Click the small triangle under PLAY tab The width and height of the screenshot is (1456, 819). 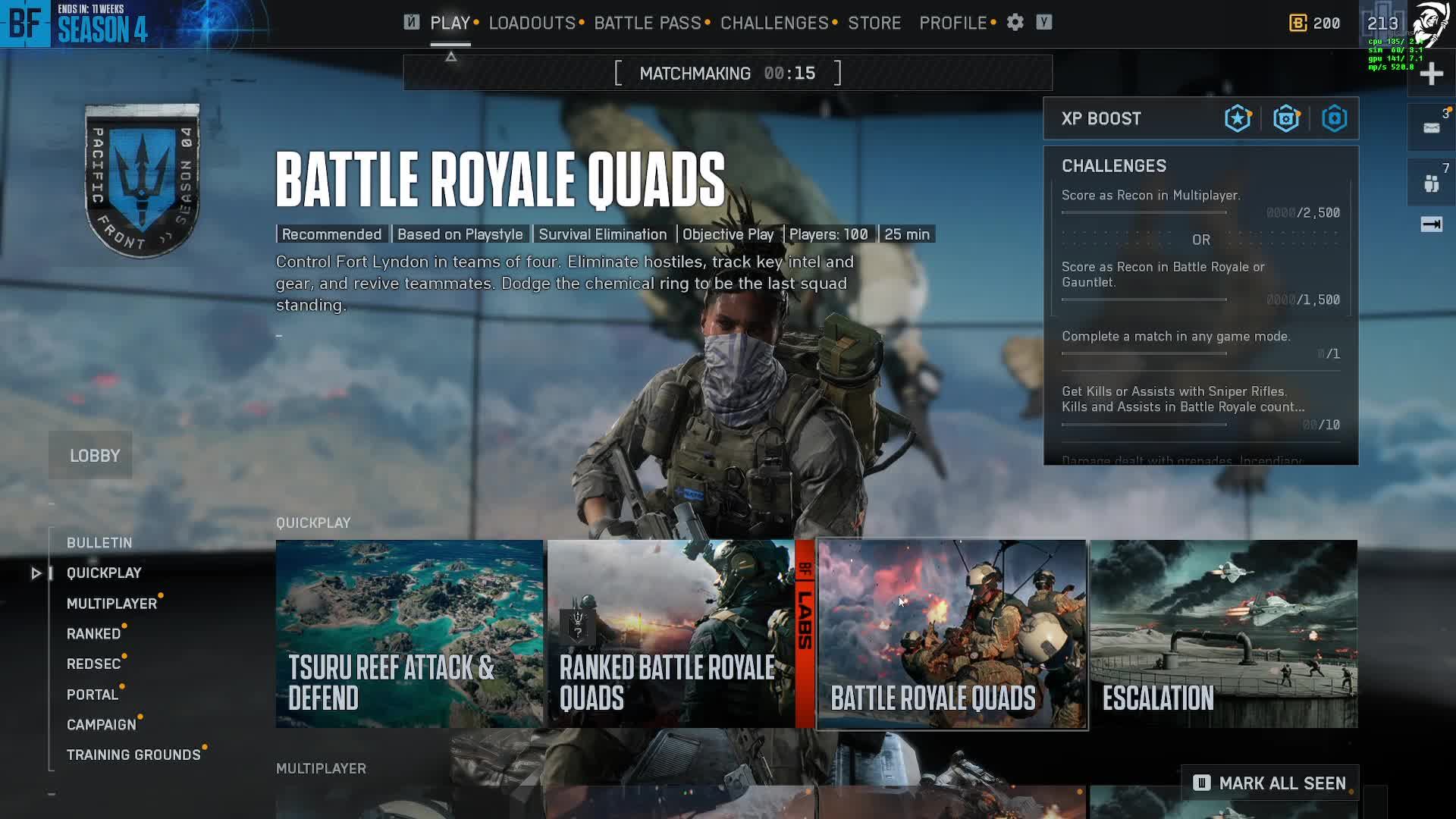click(451, 57)
